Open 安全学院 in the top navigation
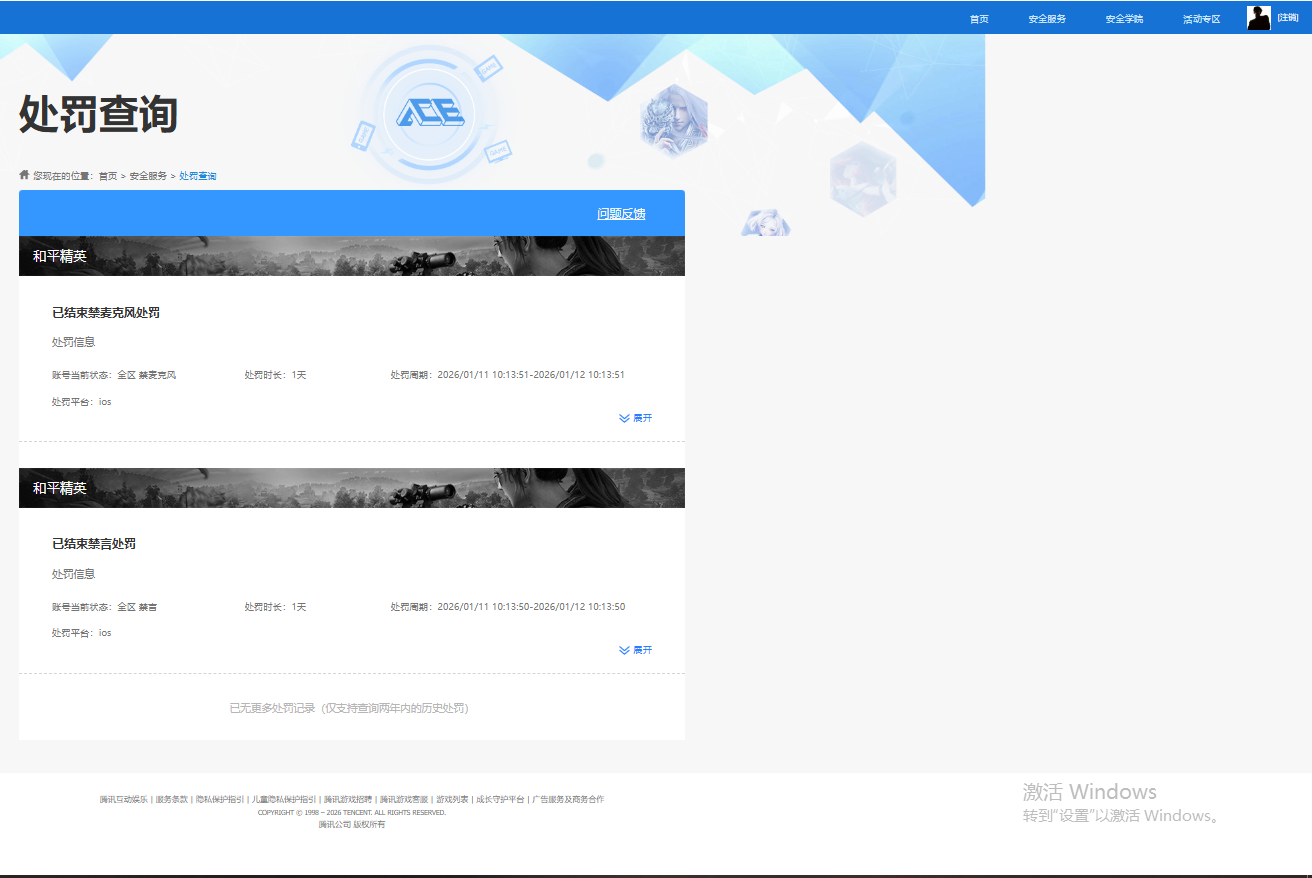 1124,19
